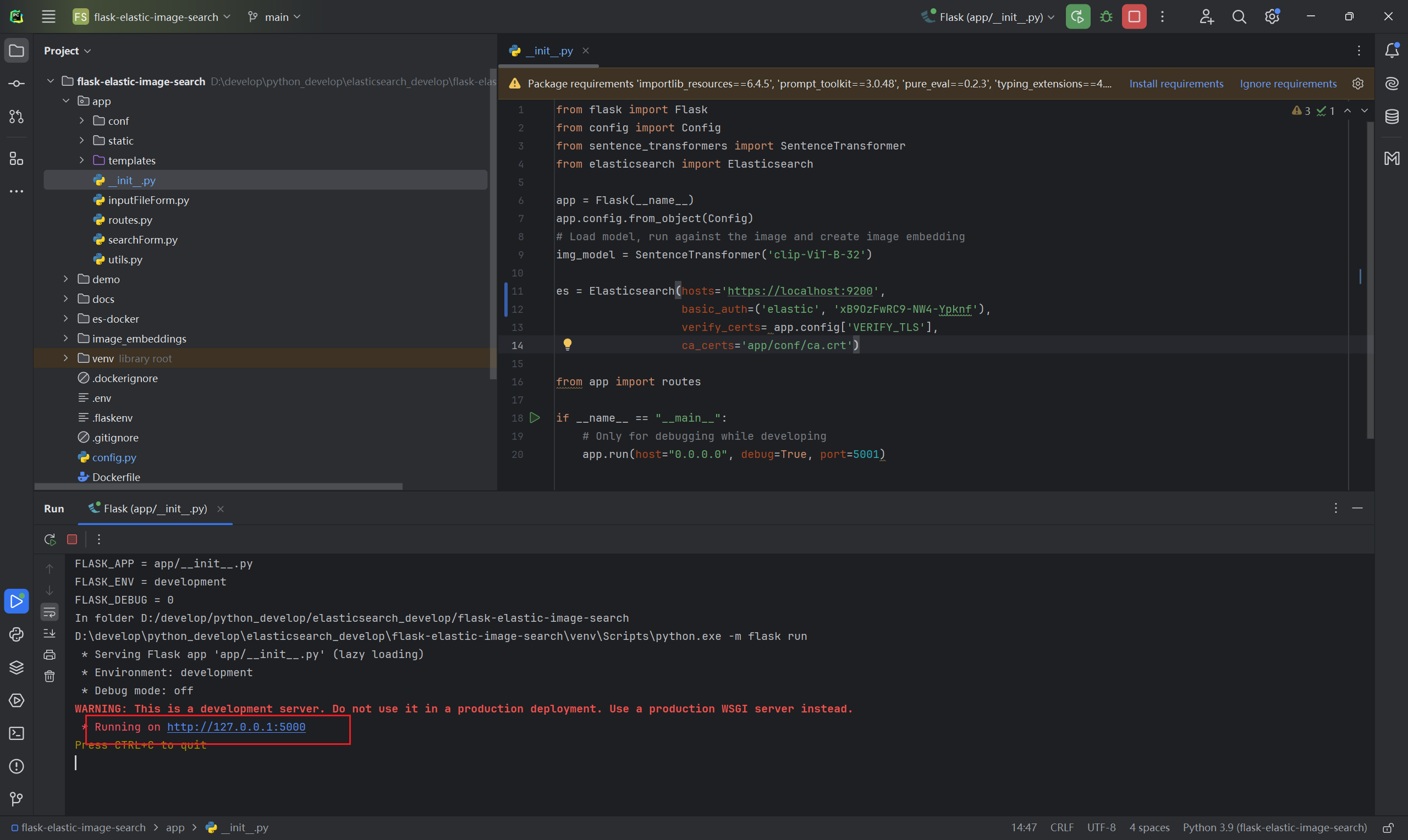This screenshot has height=840, width=1408.
Task: Select the Flask (app/_init_.py) run tab
Action: 155,509
